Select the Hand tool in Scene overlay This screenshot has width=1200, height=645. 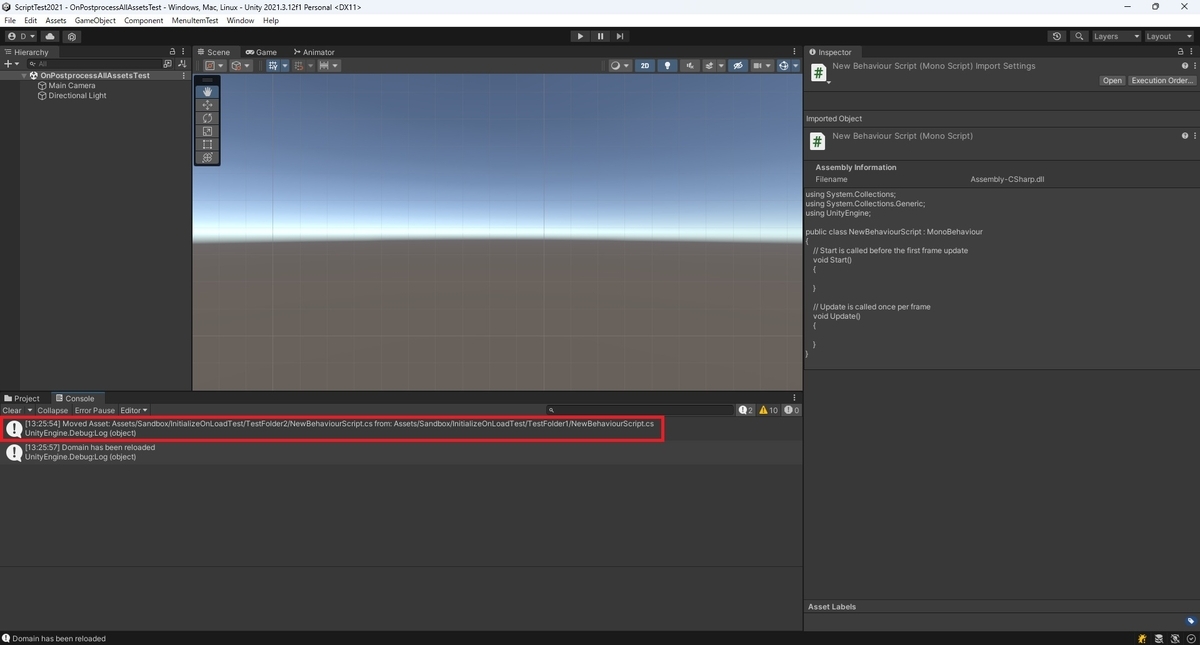tap(207, 92)
